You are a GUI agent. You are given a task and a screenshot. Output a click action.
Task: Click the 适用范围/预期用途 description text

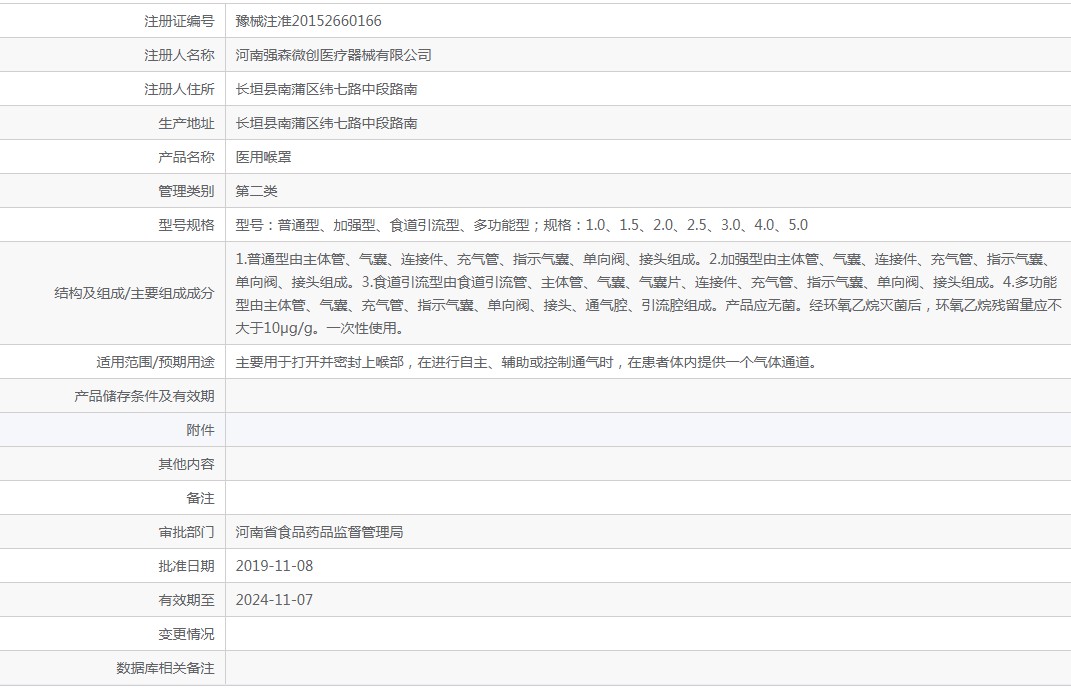(x=526, y=362)
